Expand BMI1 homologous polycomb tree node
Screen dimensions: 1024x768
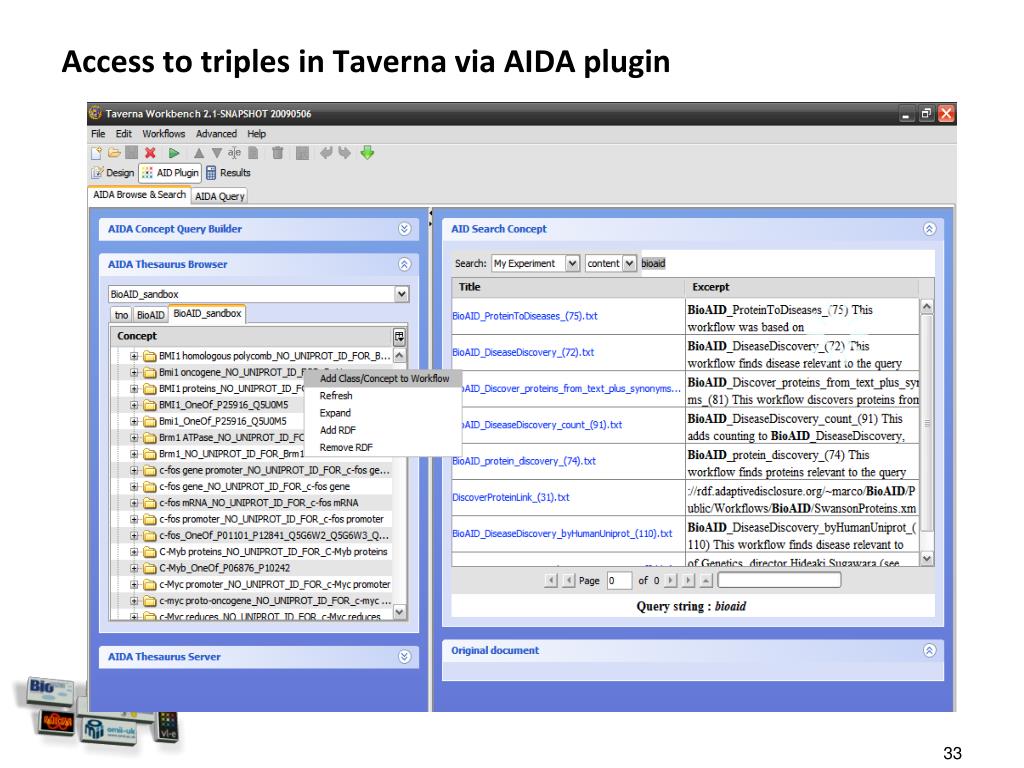click(x=134, y=356)
